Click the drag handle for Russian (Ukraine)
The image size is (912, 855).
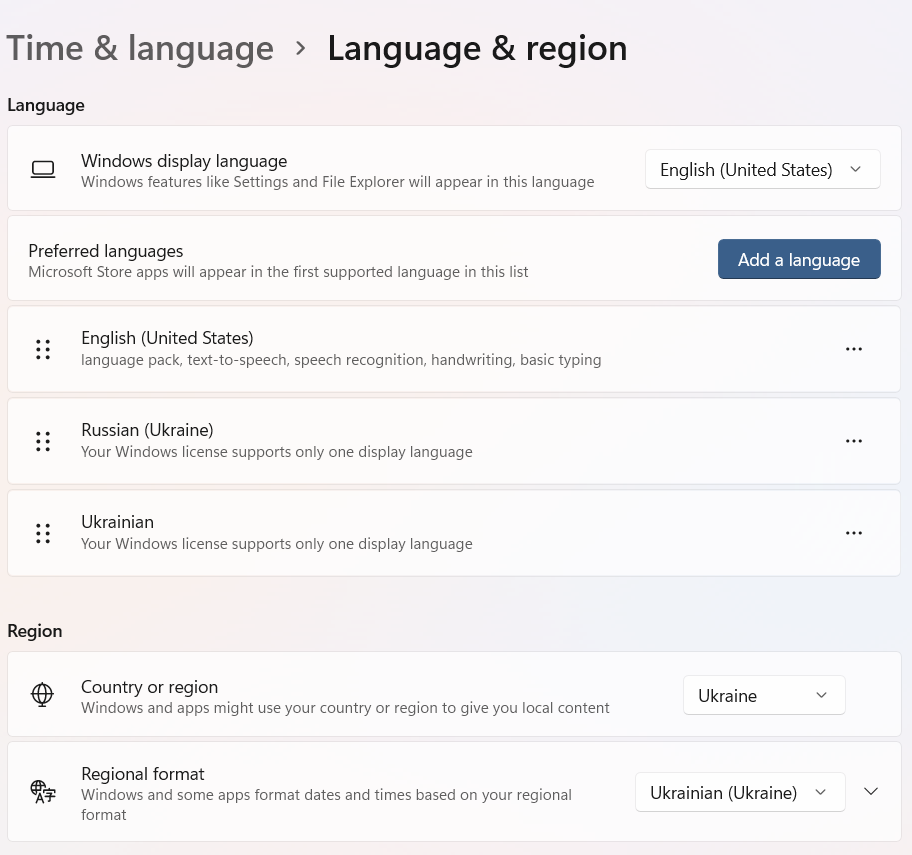(x=43, y=441)
